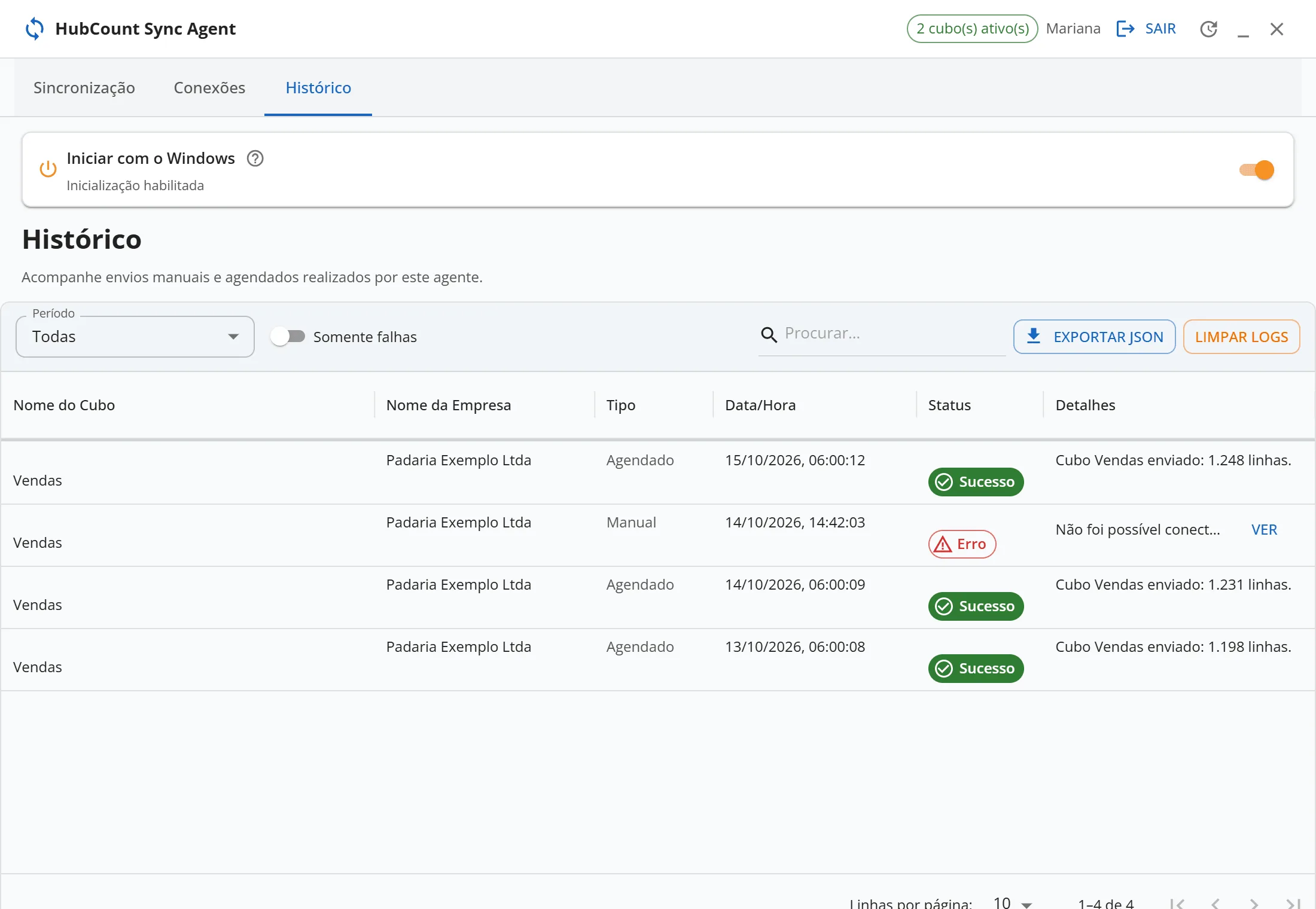Click the Manual type cell
The image size is (1316, 909).
point(631,523)
